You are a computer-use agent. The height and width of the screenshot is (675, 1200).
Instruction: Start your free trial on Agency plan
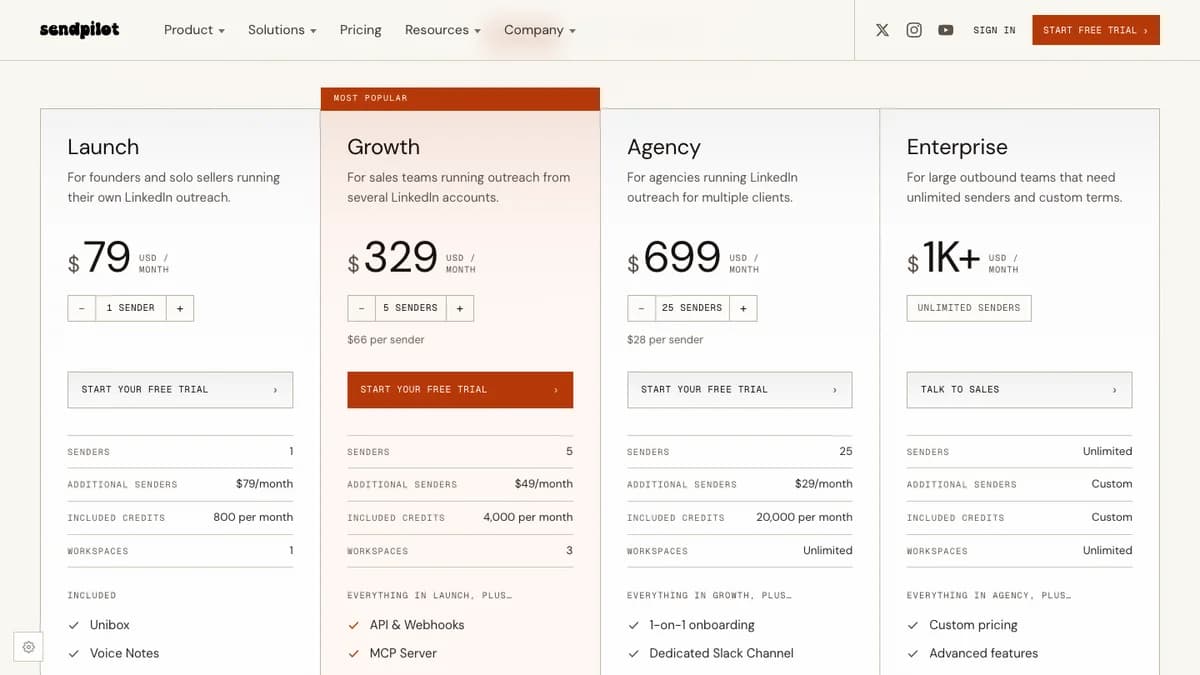[740, 390]
